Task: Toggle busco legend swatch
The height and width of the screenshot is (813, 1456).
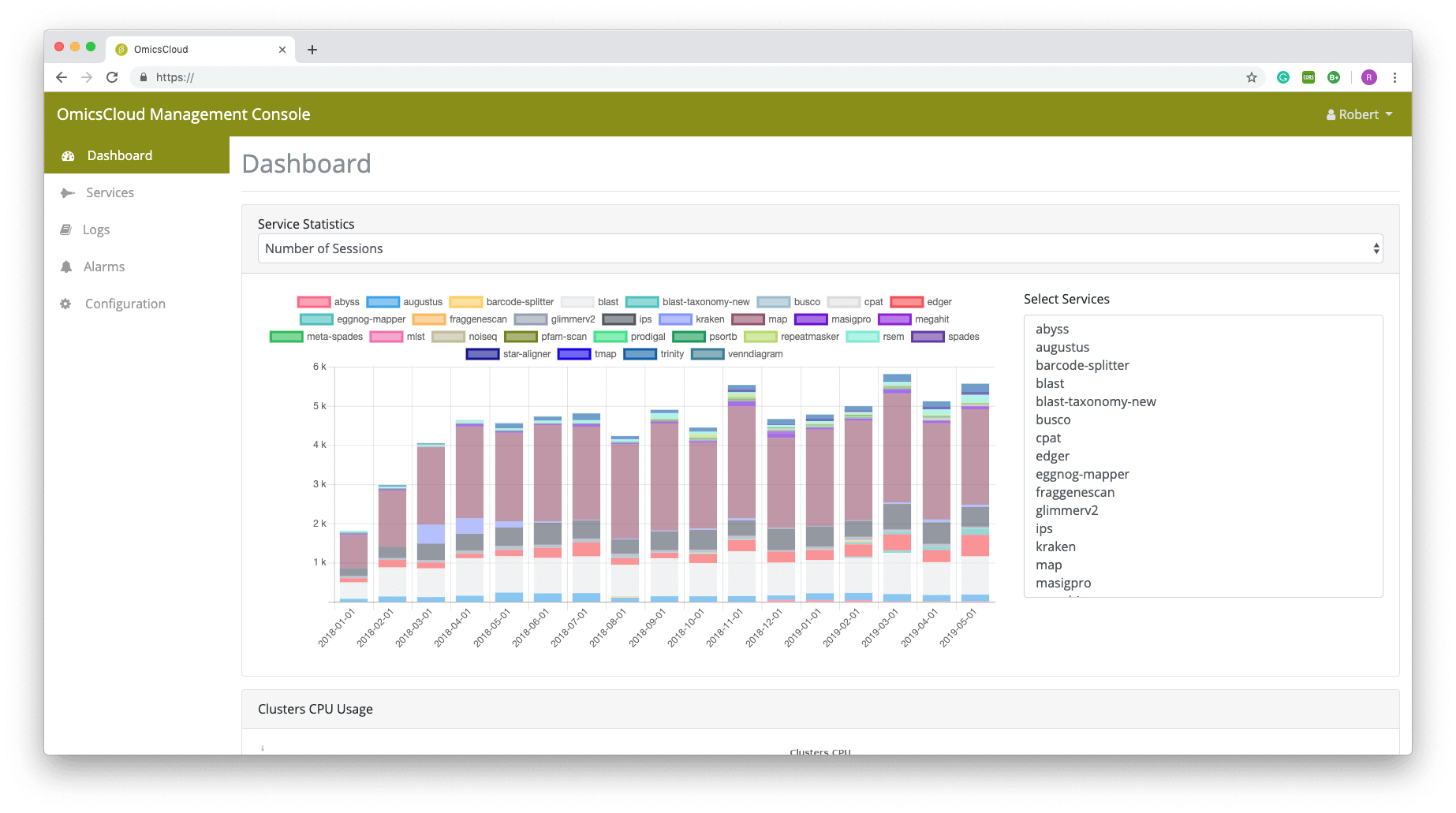Action: (774, 302)
